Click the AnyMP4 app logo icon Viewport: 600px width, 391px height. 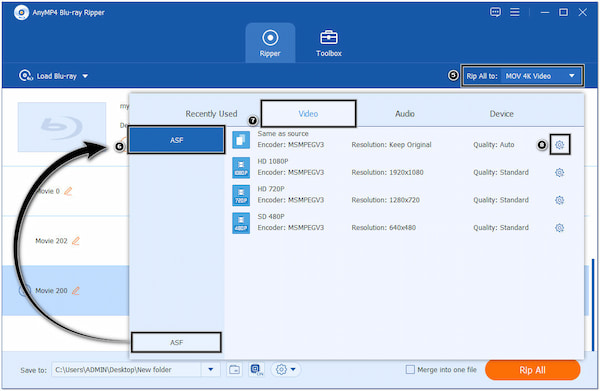pos(21,12)
